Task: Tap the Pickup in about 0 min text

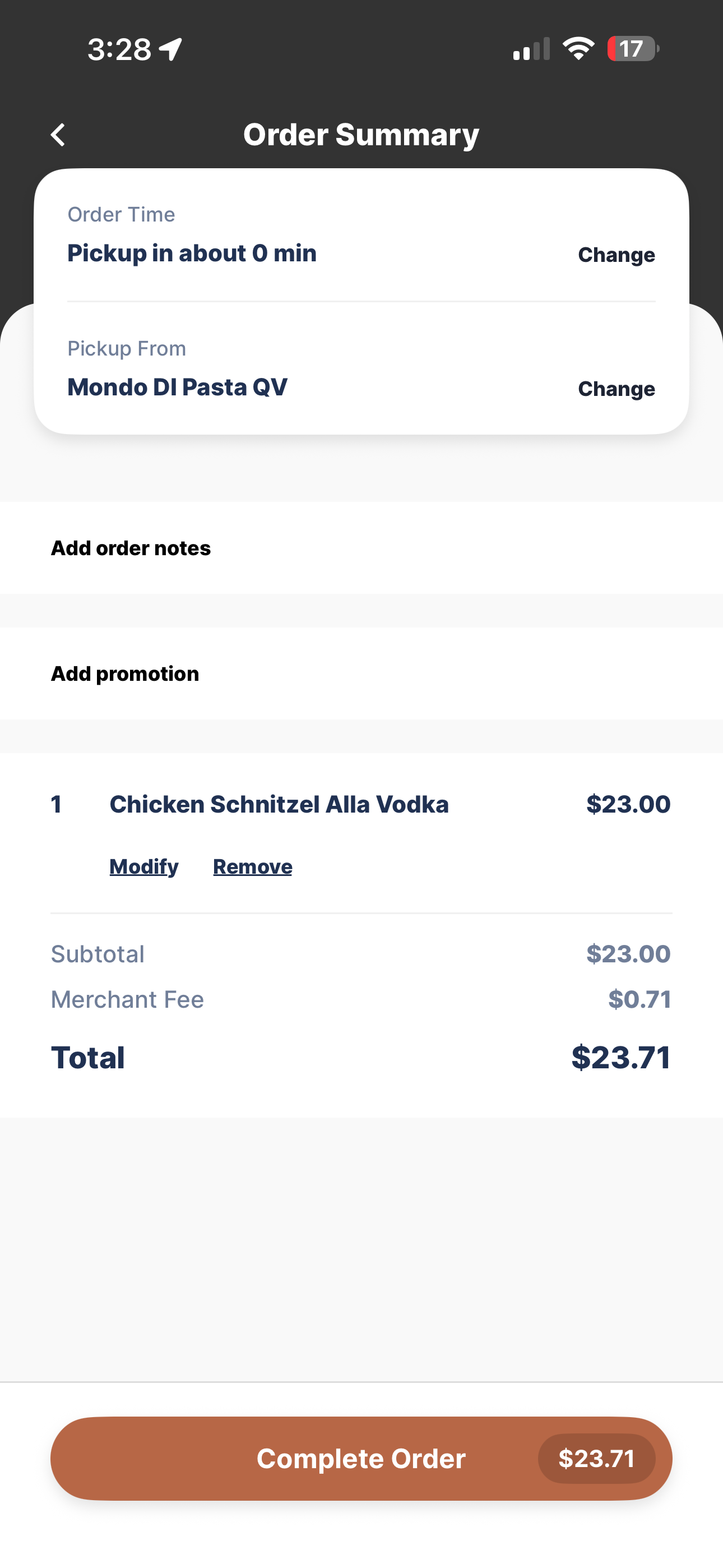Action: tap(192, 253)
